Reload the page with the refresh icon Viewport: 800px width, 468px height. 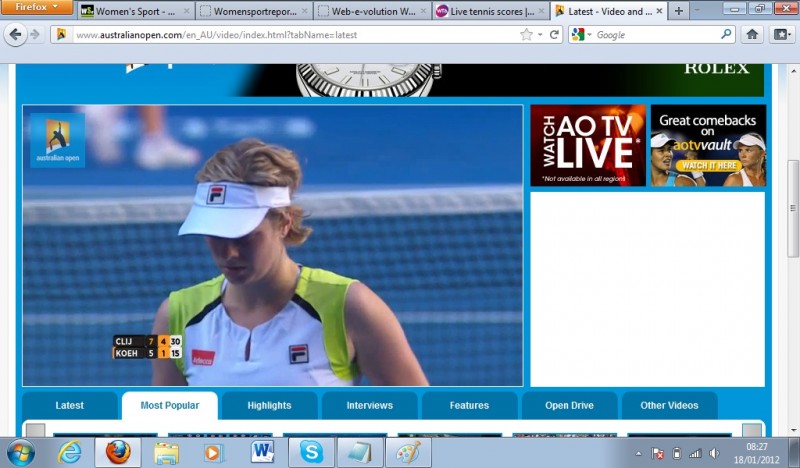(x=554, y=34)
